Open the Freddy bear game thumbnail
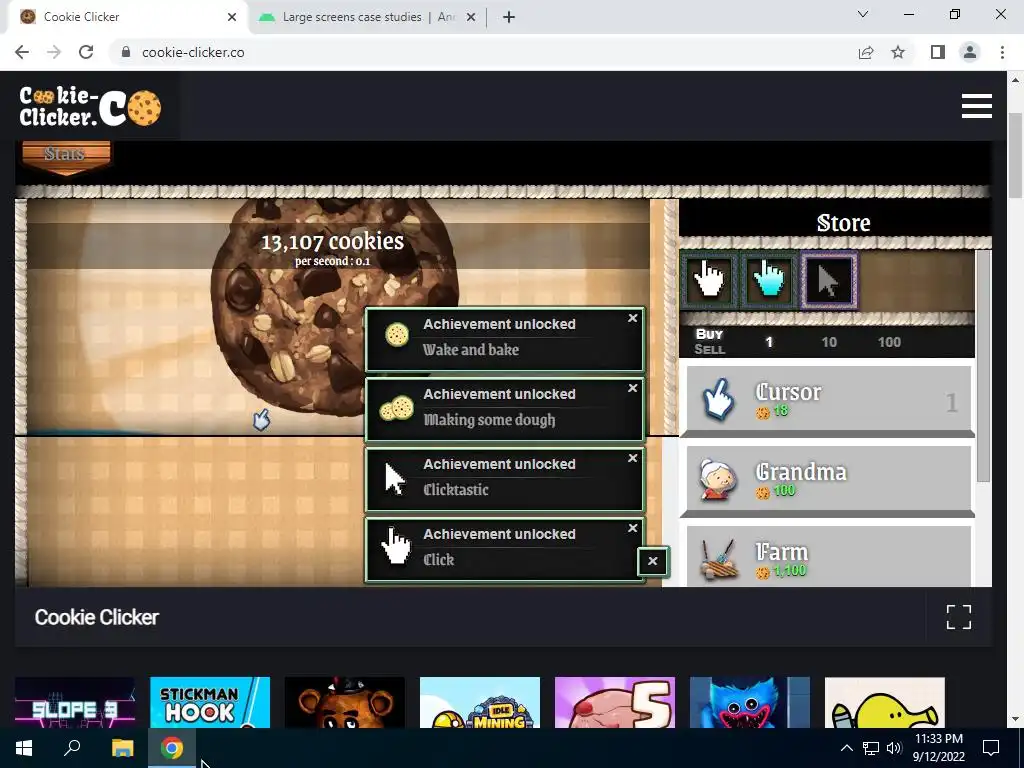This screenshot has width=1024, height=768. point(344,703)
